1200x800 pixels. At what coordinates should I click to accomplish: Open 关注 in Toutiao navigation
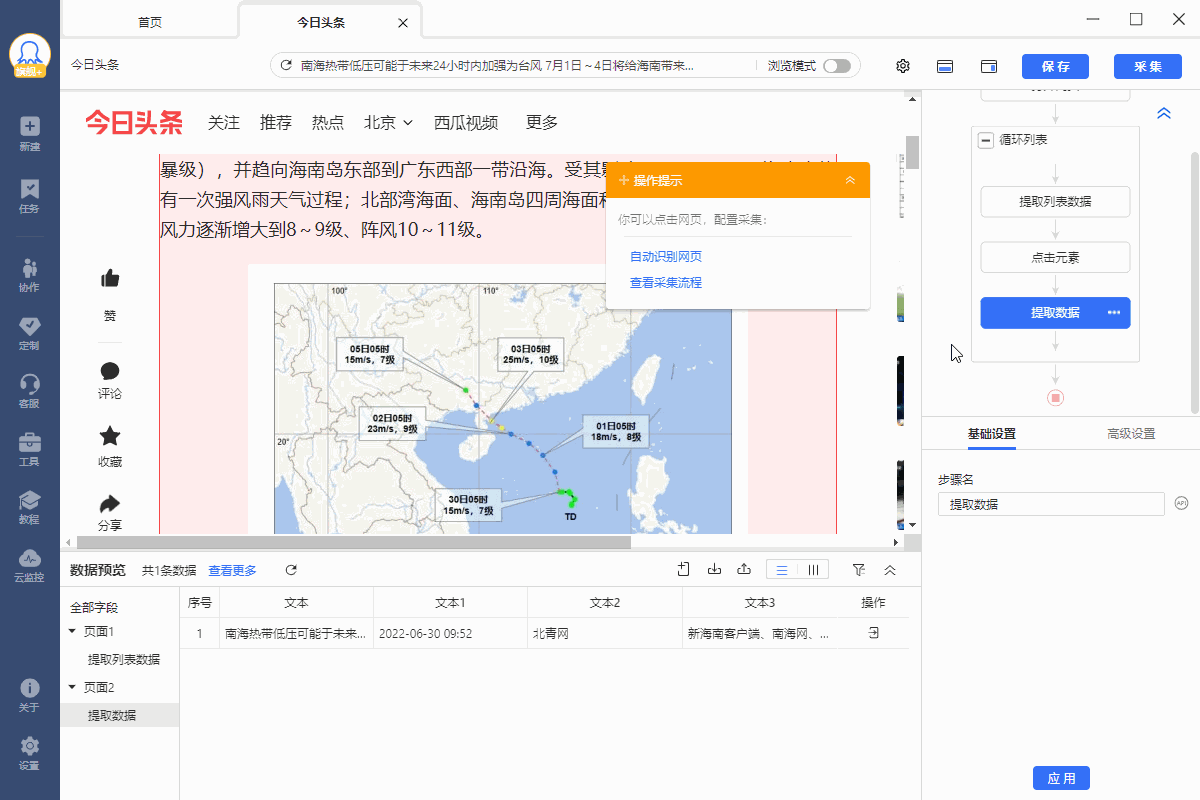coord(224,122)
